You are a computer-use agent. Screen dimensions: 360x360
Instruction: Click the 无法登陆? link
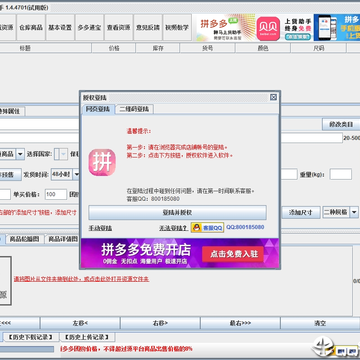[173, 228]
